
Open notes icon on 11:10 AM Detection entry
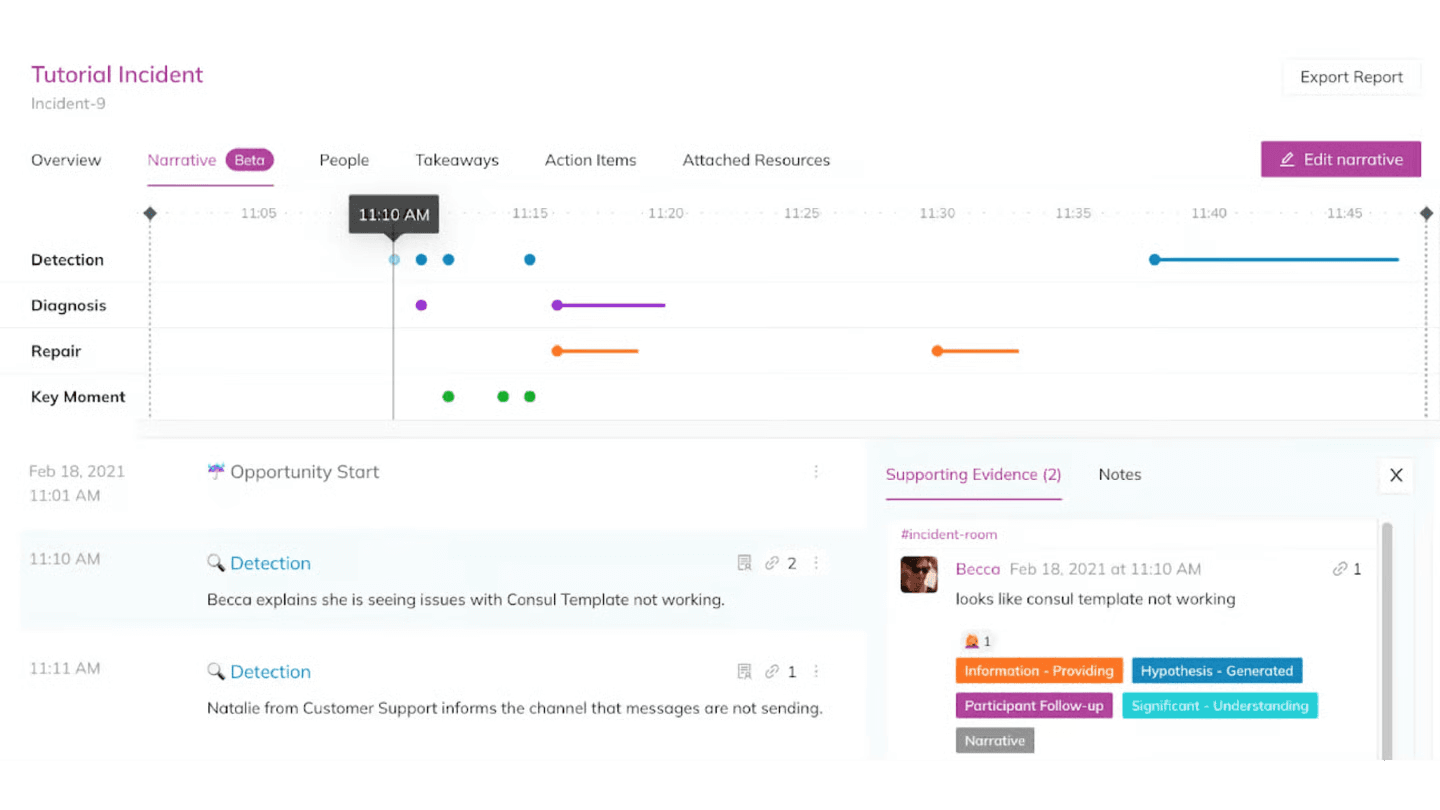744,563
